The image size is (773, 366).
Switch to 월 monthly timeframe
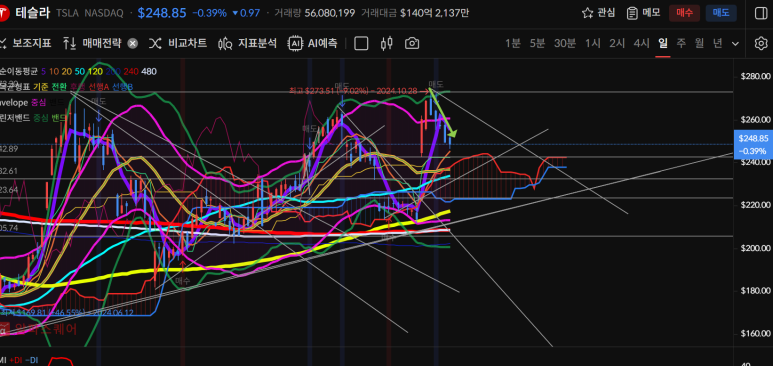point(699,43)
